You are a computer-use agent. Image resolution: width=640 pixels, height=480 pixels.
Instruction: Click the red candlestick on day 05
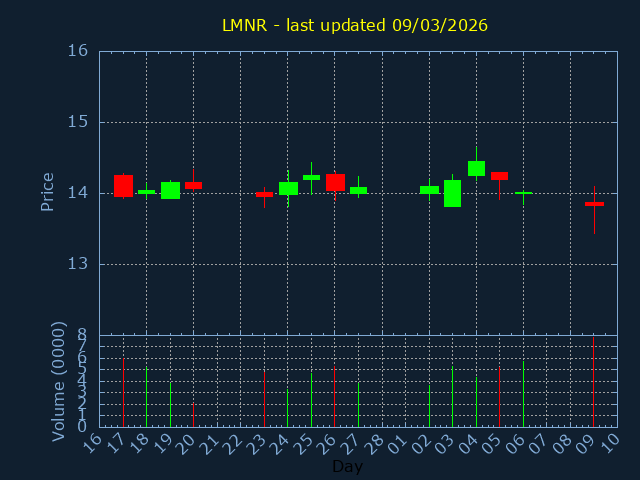tap(499, 176)
